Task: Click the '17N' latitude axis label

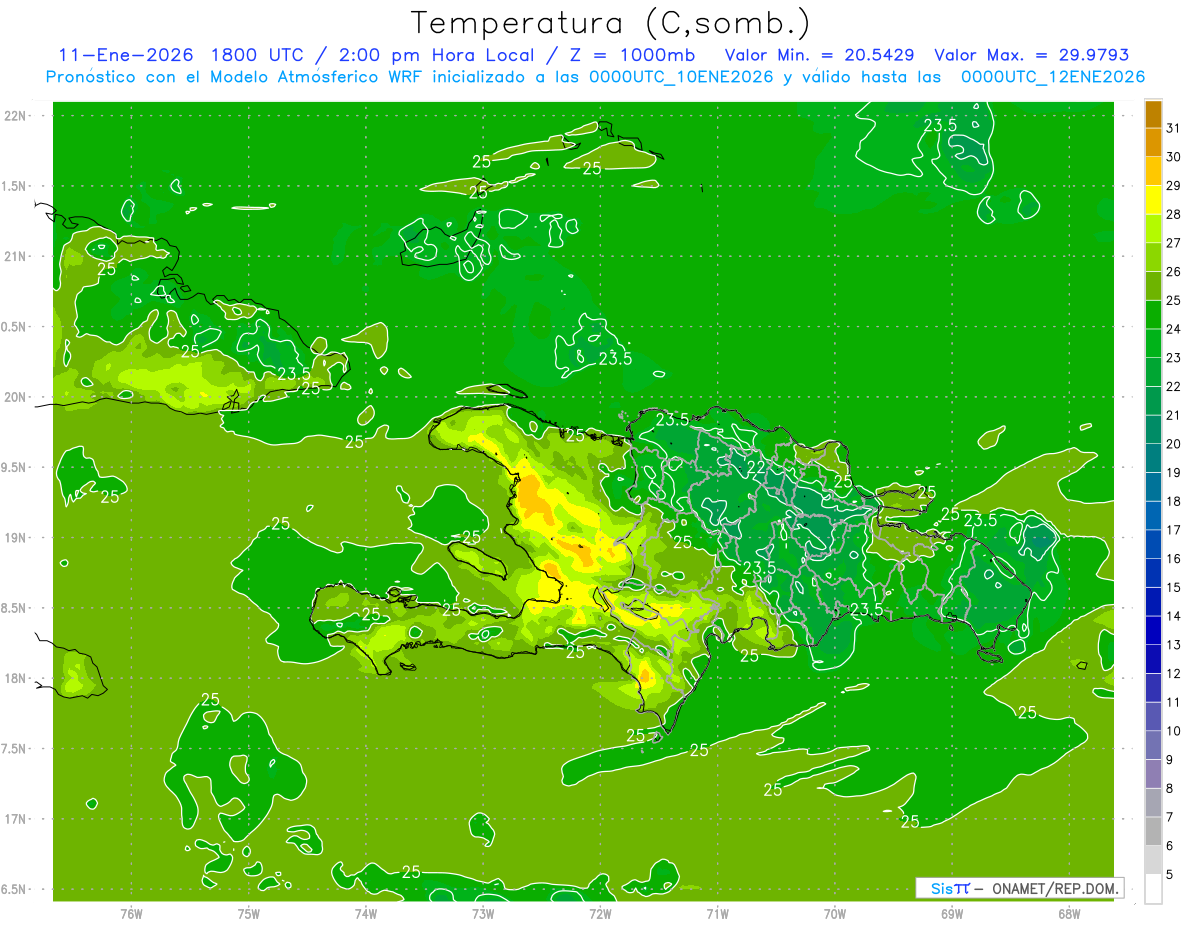Action: [x=14, y=820]
